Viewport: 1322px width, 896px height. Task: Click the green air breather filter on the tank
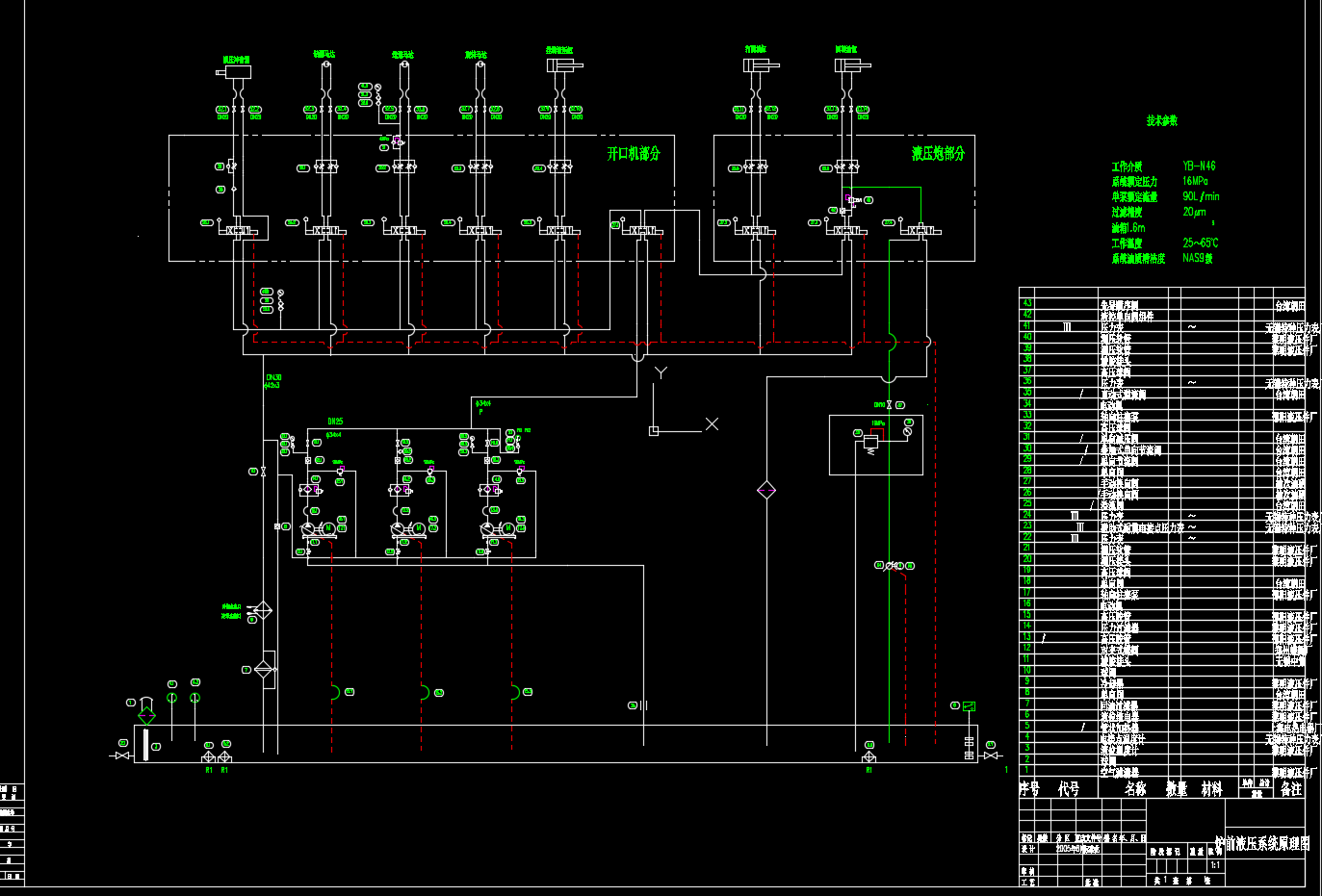[146, 714]
